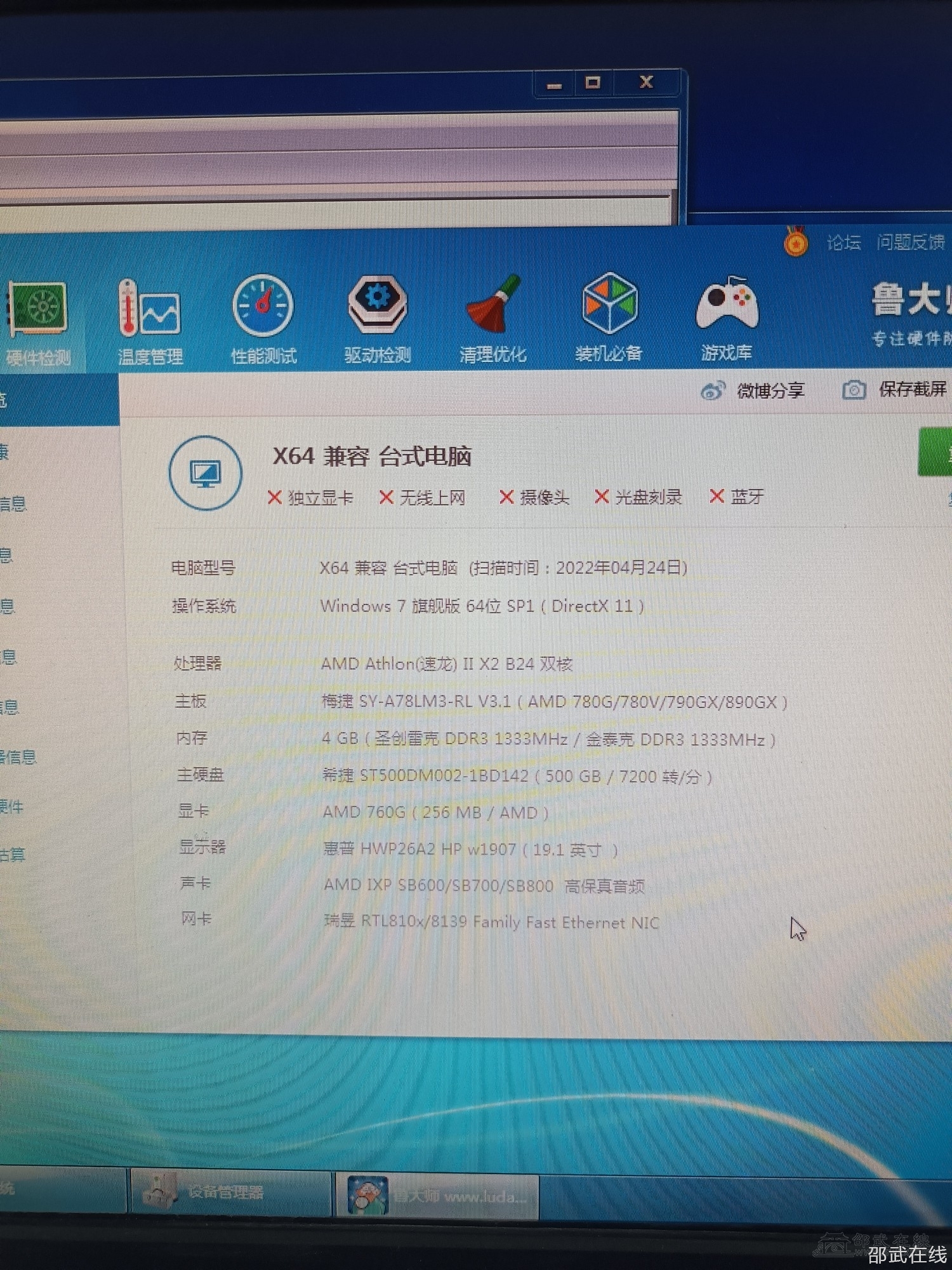Open the 论坛 forum link
952x1270 pixels.
coord(843,243)
